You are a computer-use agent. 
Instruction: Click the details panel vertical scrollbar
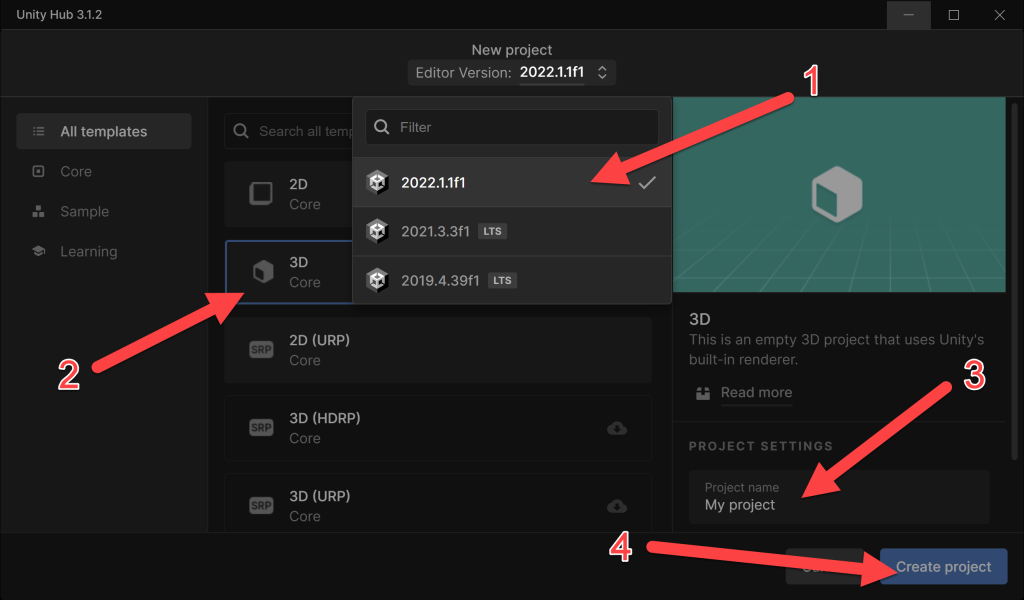click(x=1014, y=281)
